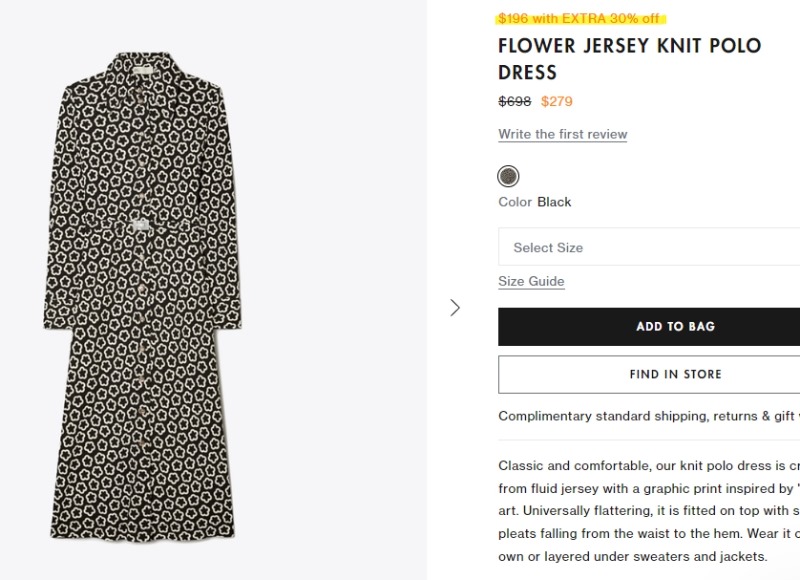Click Write the first review link
Image resolution: width=800 pixels, height=580 pixels.
tap(562, 134)
